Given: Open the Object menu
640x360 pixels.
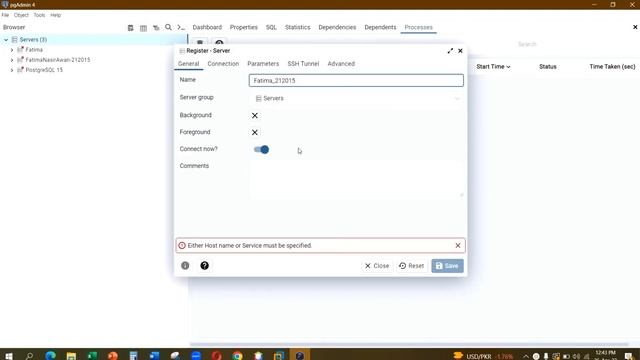Looking at the screenshot, I should (x=21, y=15).
